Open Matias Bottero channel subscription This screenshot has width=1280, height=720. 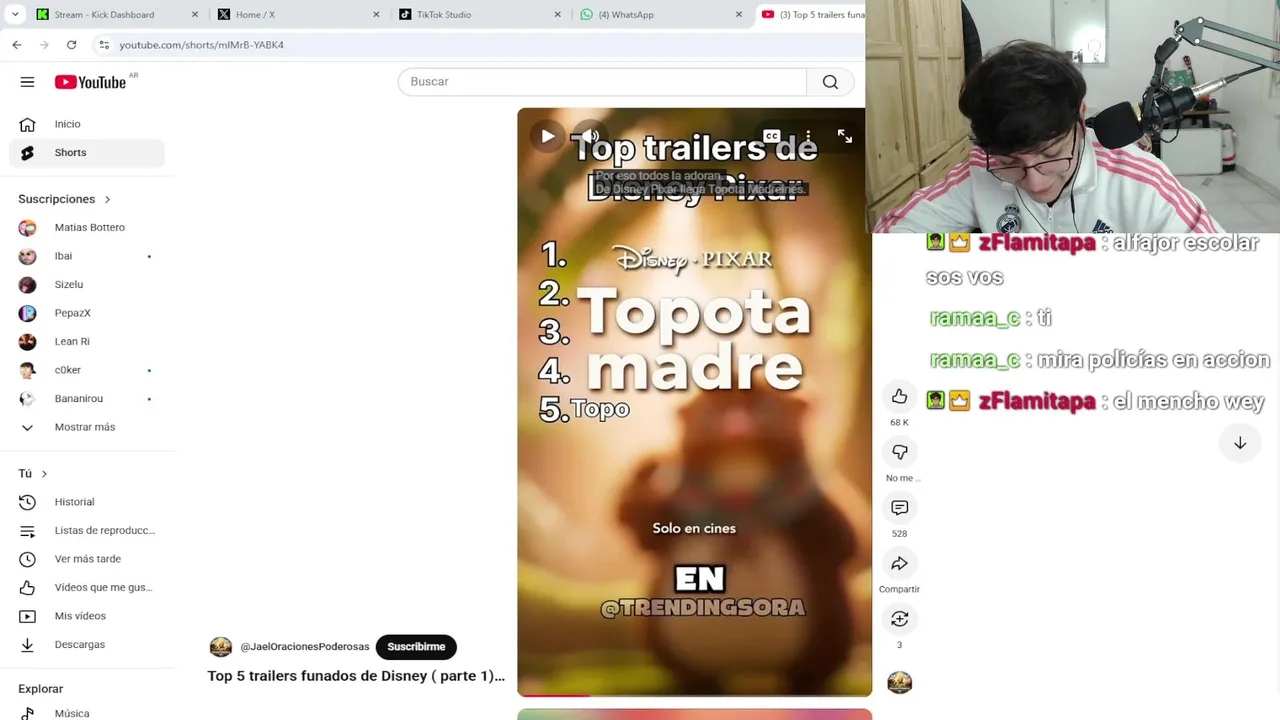click(x=87, y=228)
